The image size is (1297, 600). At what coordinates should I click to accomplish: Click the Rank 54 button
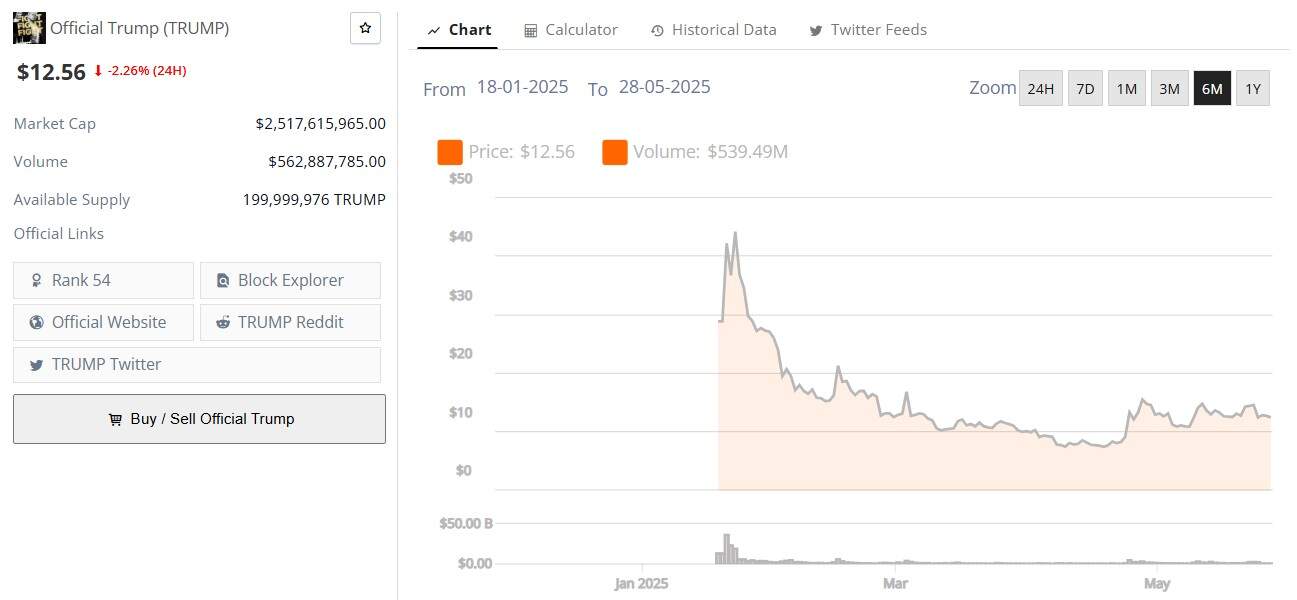point(103,280)
